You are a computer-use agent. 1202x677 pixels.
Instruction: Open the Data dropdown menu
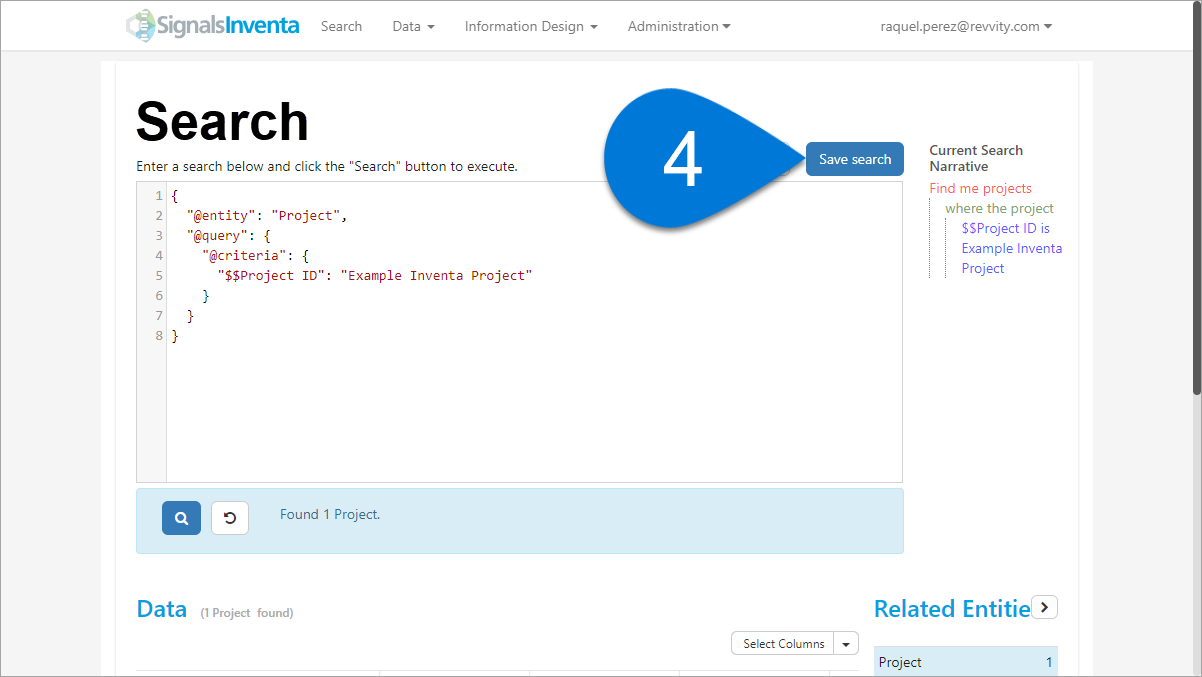click(x=413, y=26)
